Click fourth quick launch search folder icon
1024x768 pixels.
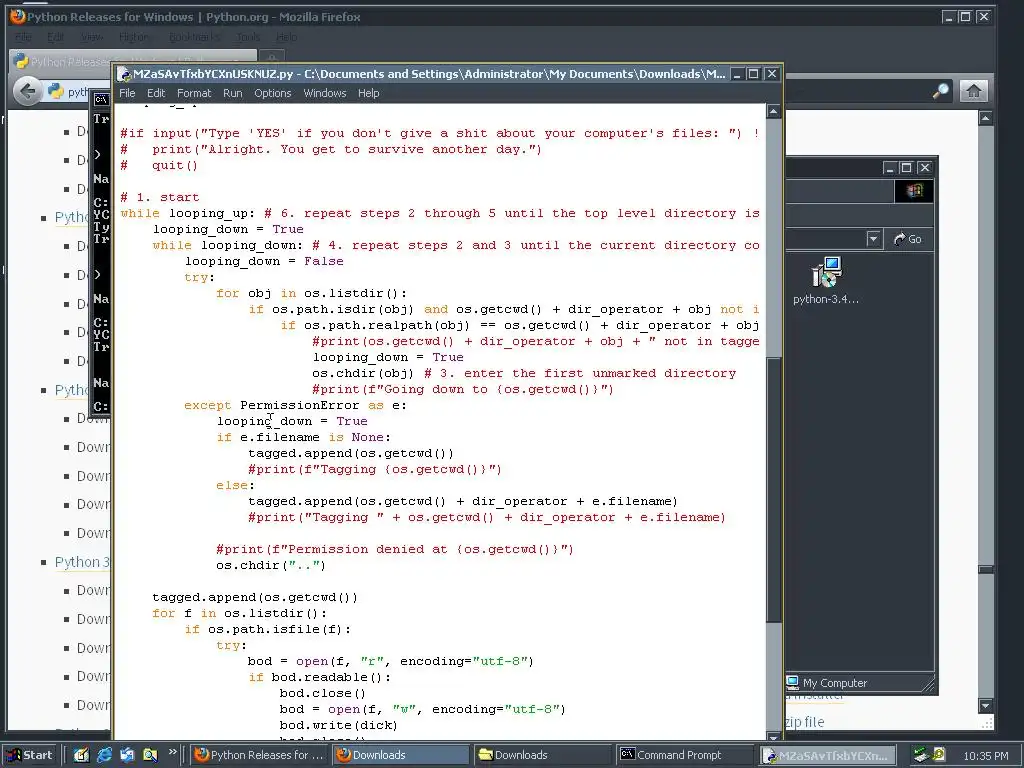[150, 755]
